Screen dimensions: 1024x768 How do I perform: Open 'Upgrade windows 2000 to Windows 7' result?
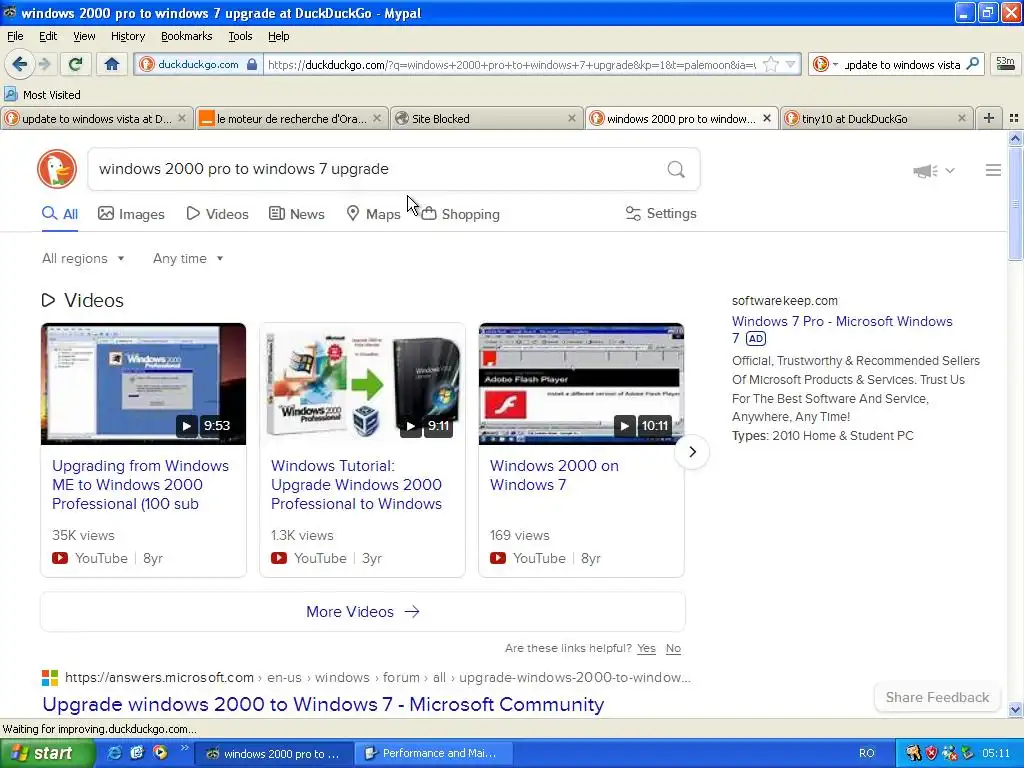click(x=323, y=704)
